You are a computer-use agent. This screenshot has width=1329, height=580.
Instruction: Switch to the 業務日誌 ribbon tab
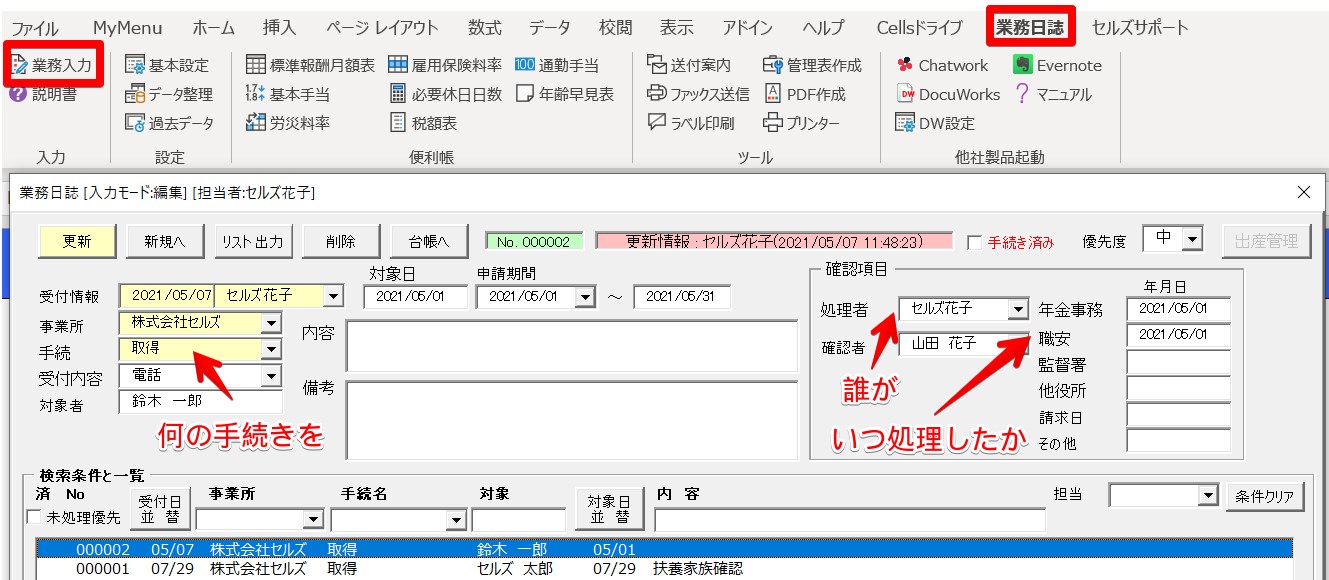(x=1030, y=27)
